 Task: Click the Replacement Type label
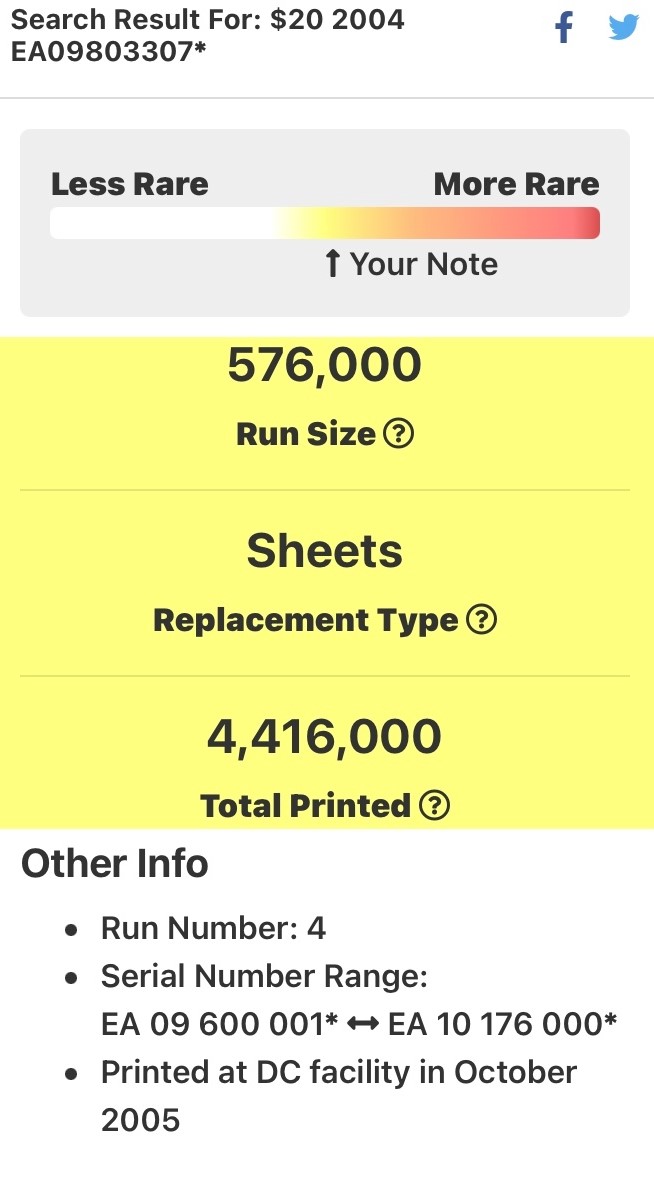point(306,621)
